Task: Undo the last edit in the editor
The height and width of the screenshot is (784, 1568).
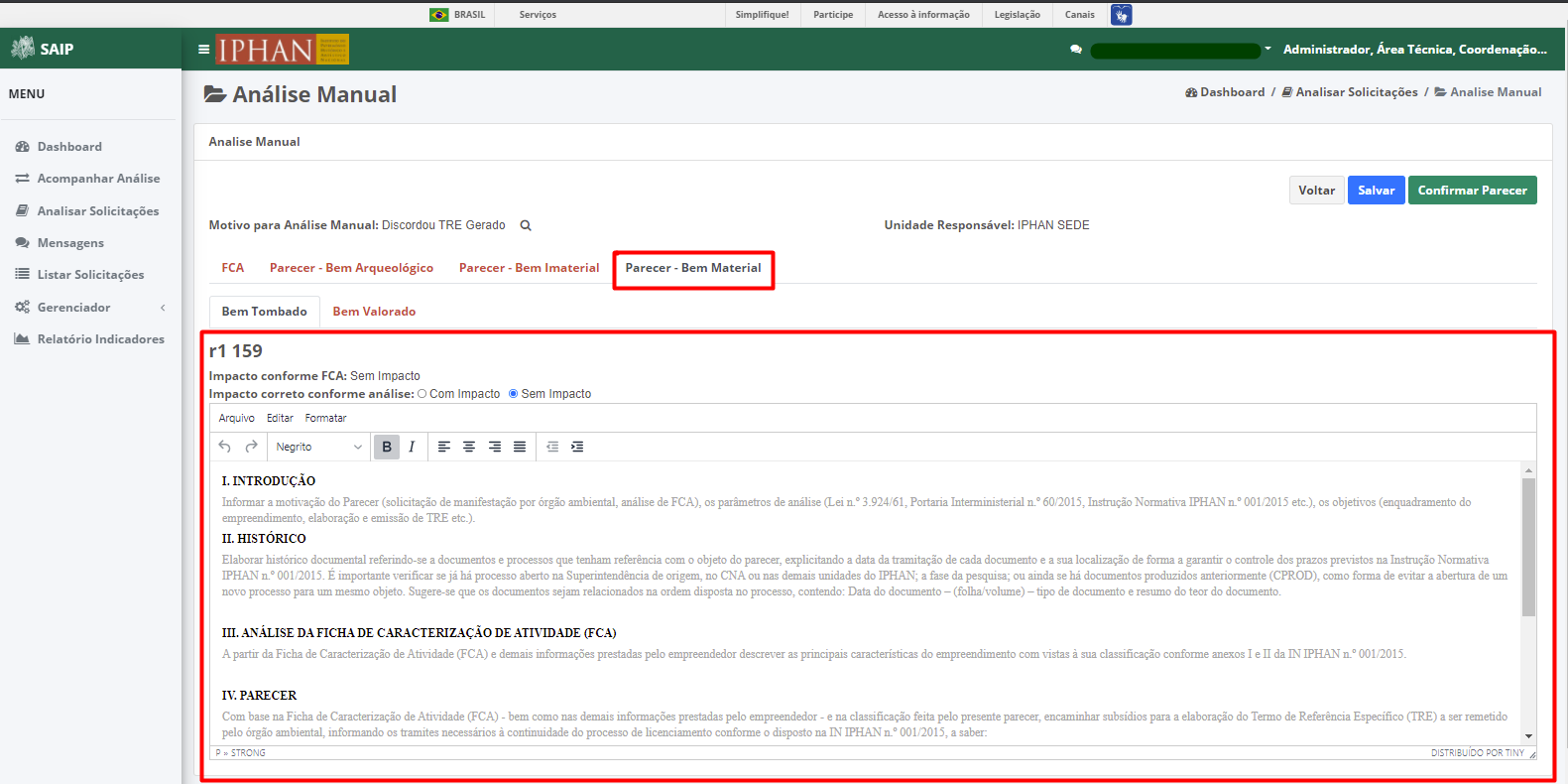Action: (225, 447)
